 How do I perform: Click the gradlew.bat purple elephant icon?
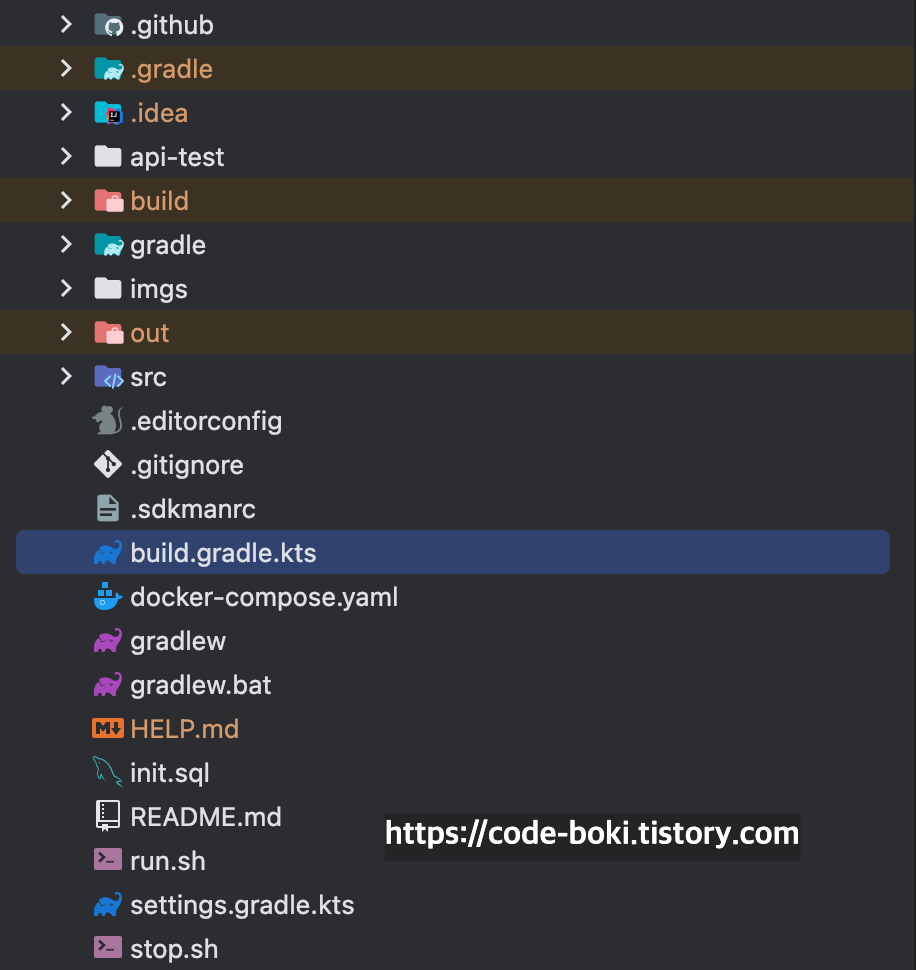coord(108,685)
